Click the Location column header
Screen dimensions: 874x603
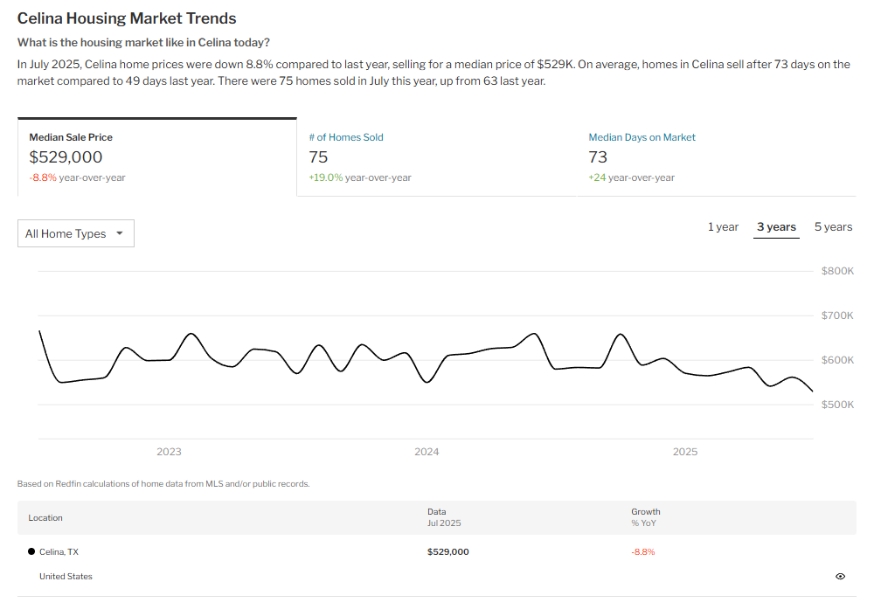(46, 518)
